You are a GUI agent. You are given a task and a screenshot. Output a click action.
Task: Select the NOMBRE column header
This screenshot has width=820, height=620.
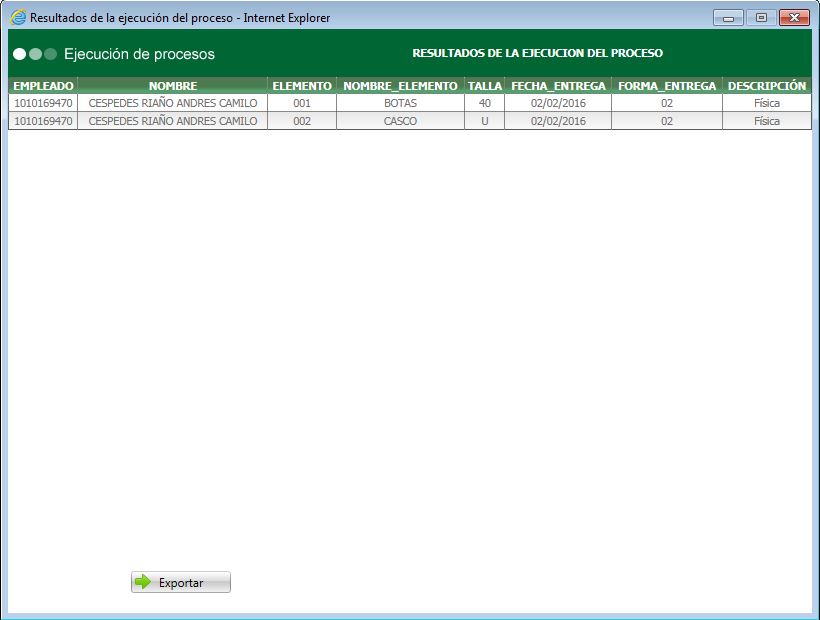point(171,86)
